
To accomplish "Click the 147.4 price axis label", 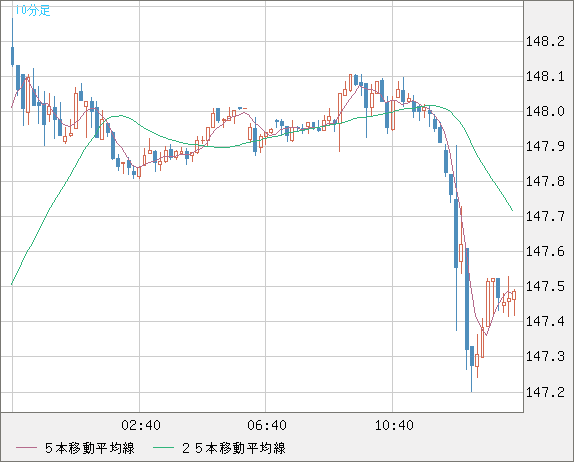I will pos(545,321).
